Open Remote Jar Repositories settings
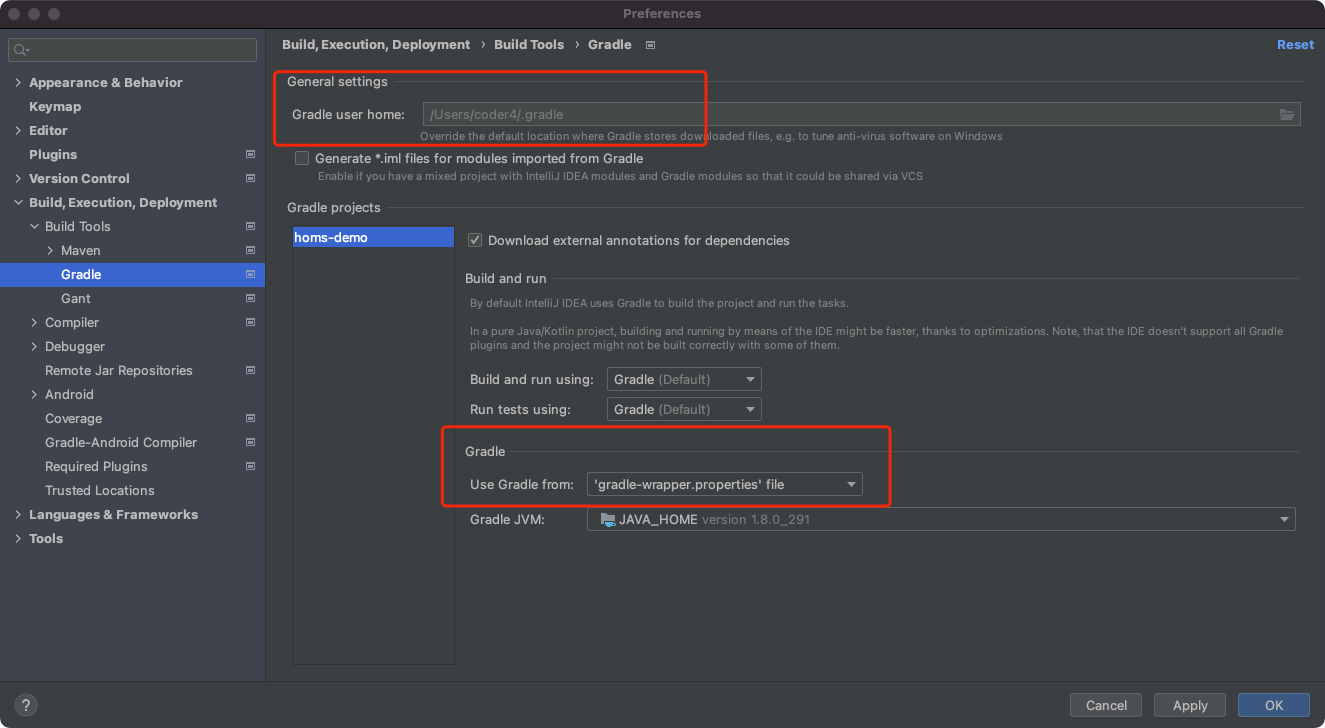1325x728 pixels. click(119, 370)
